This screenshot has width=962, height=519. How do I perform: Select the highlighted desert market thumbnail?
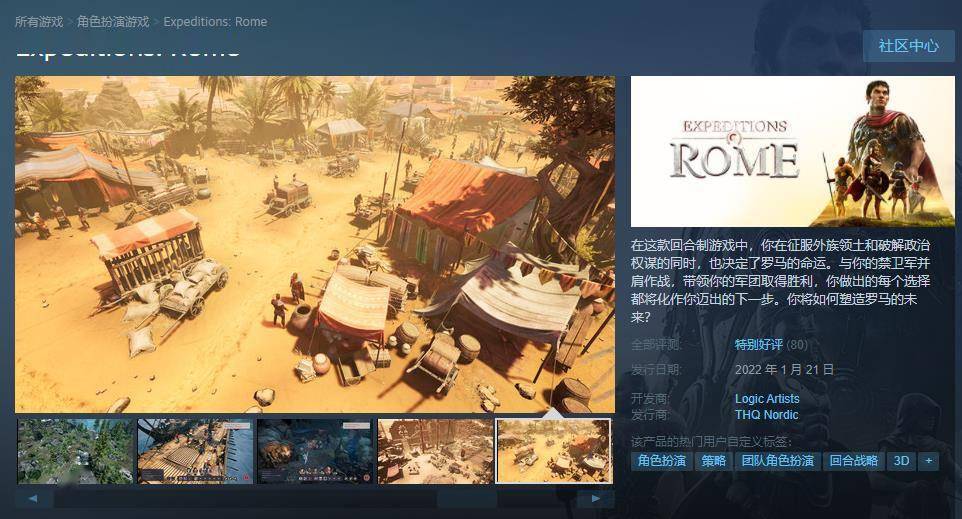tap(554, 452)
